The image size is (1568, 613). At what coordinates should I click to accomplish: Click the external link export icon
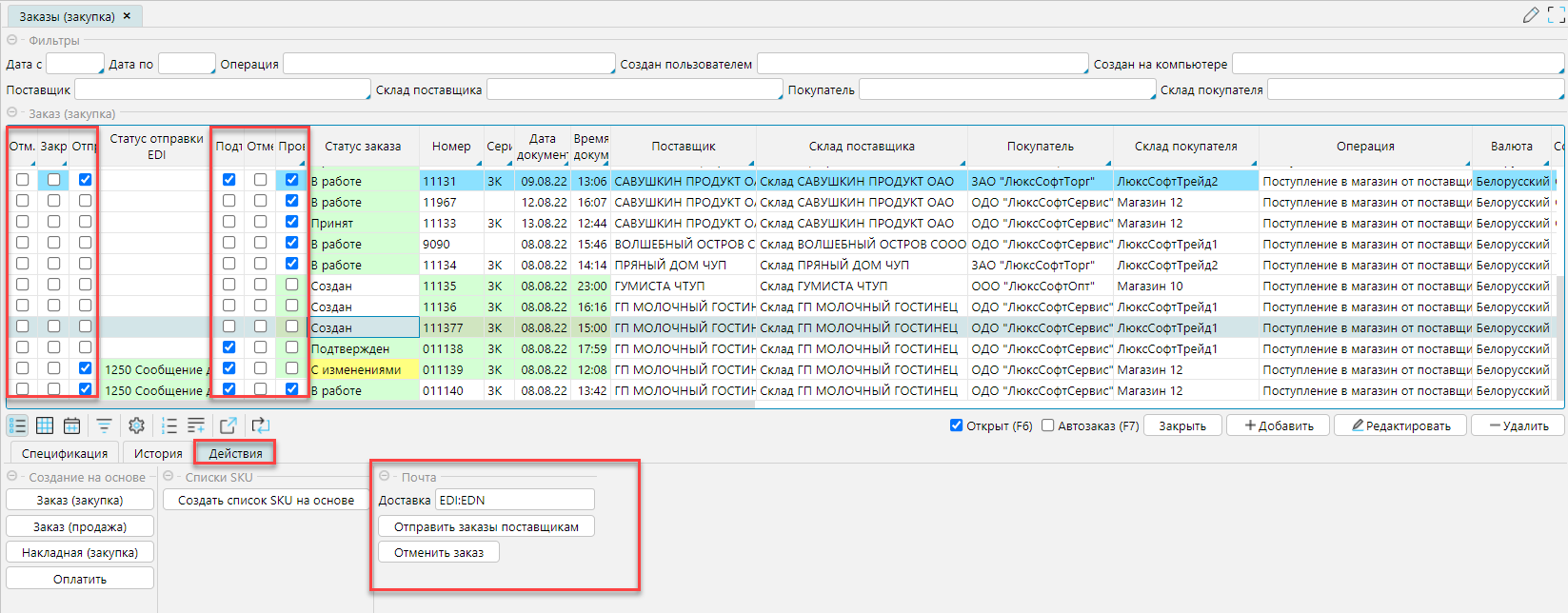[228, 425]
